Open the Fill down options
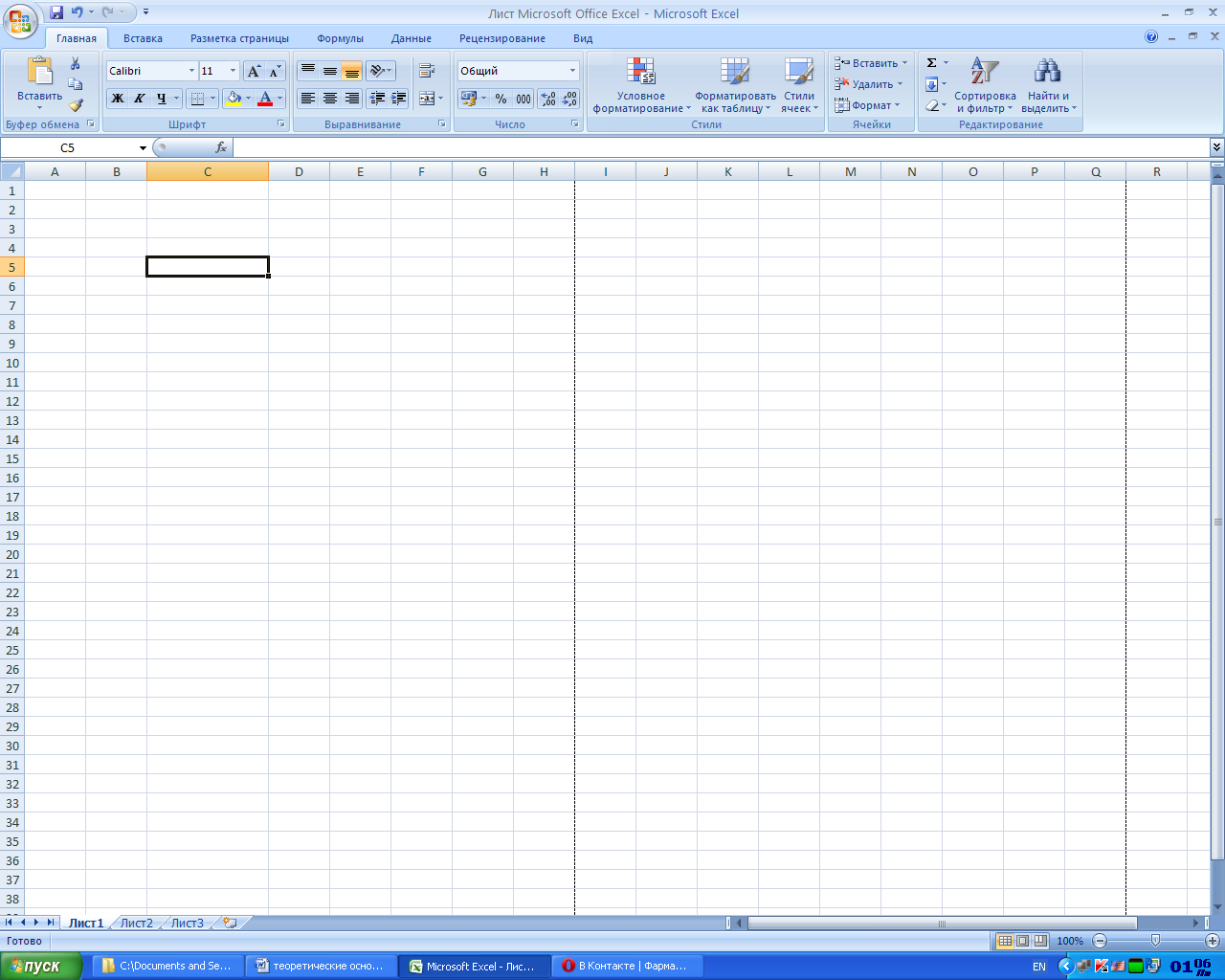The width and height of the screenshot is (1225, 980). tap(936, 84)
